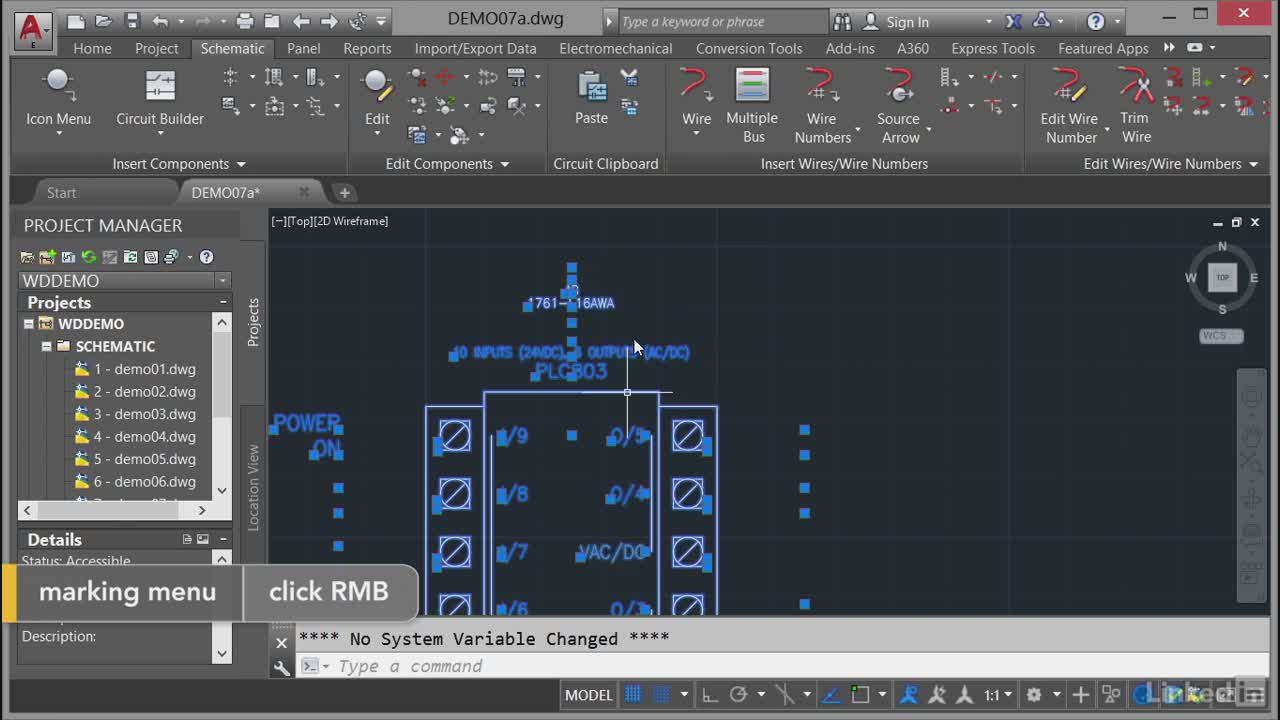Image resolution: width=1280 pixels, height=720 pixels.
Task: Click the command line wrench customize icon
Action: (x=282, y=667)
